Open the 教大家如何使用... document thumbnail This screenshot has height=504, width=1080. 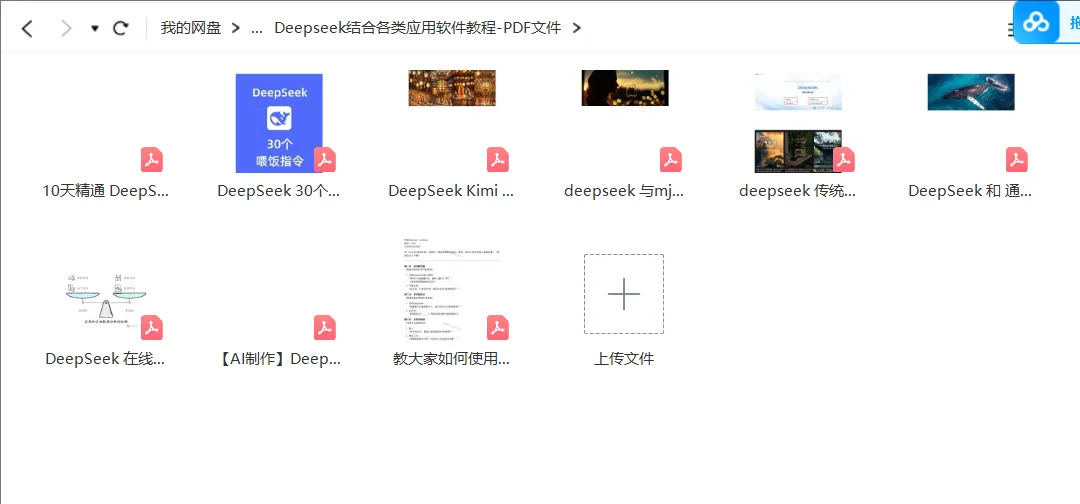pyautogui.click(x=452, y=289)
